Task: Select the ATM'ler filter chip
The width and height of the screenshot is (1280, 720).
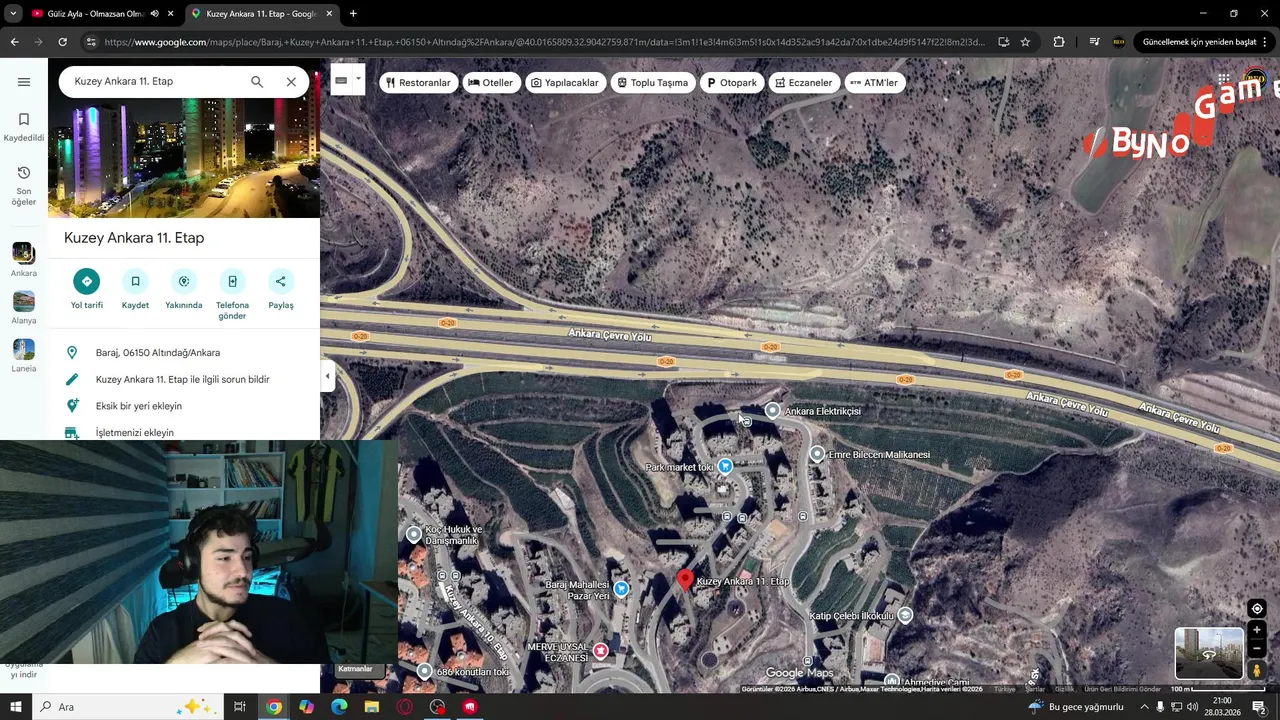Action: click(x=875, y=83)
